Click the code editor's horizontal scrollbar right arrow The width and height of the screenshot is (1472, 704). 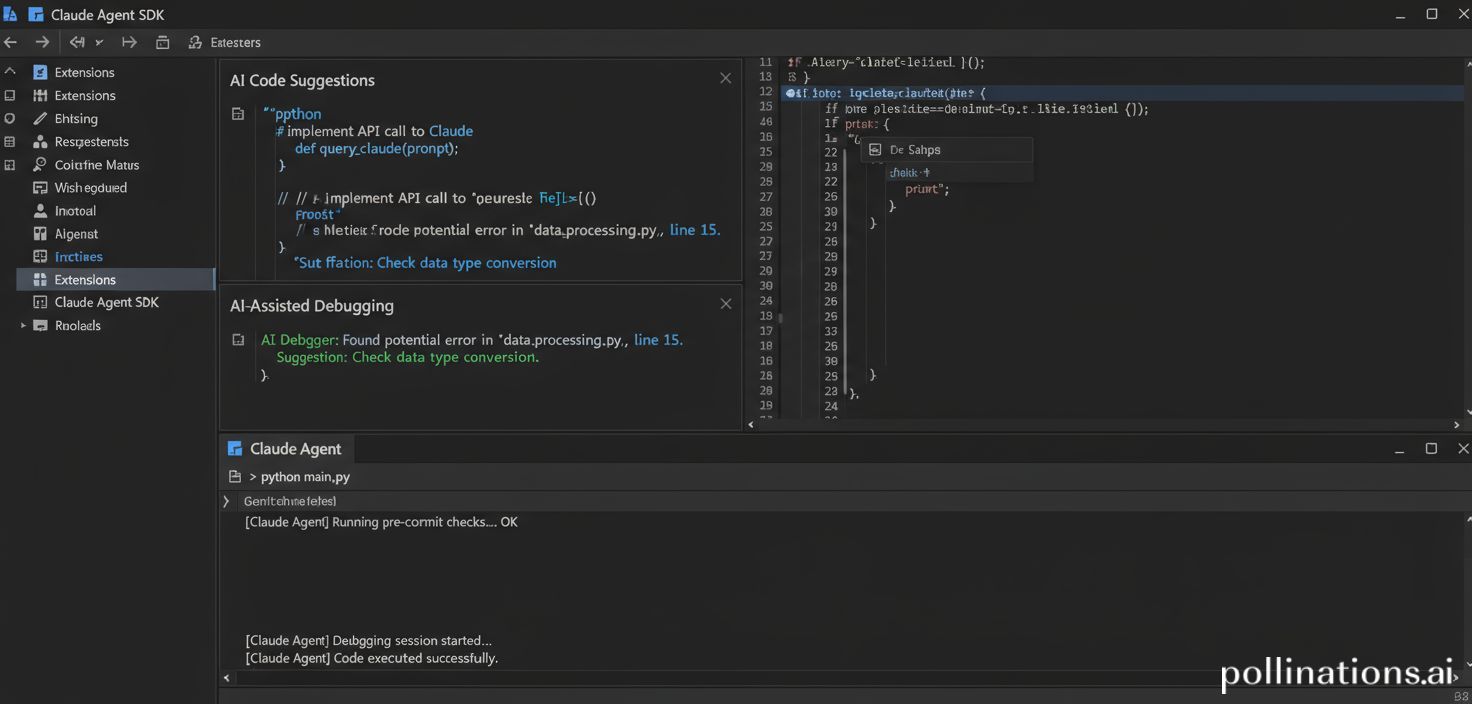1456,425
